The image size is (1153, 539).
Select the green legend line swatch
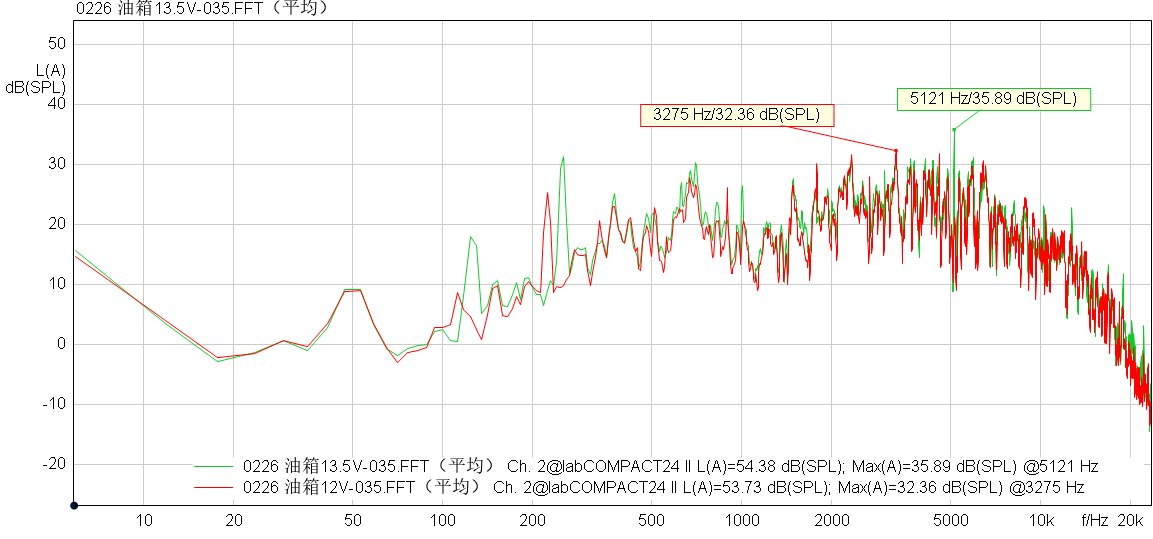coord(213,467)
